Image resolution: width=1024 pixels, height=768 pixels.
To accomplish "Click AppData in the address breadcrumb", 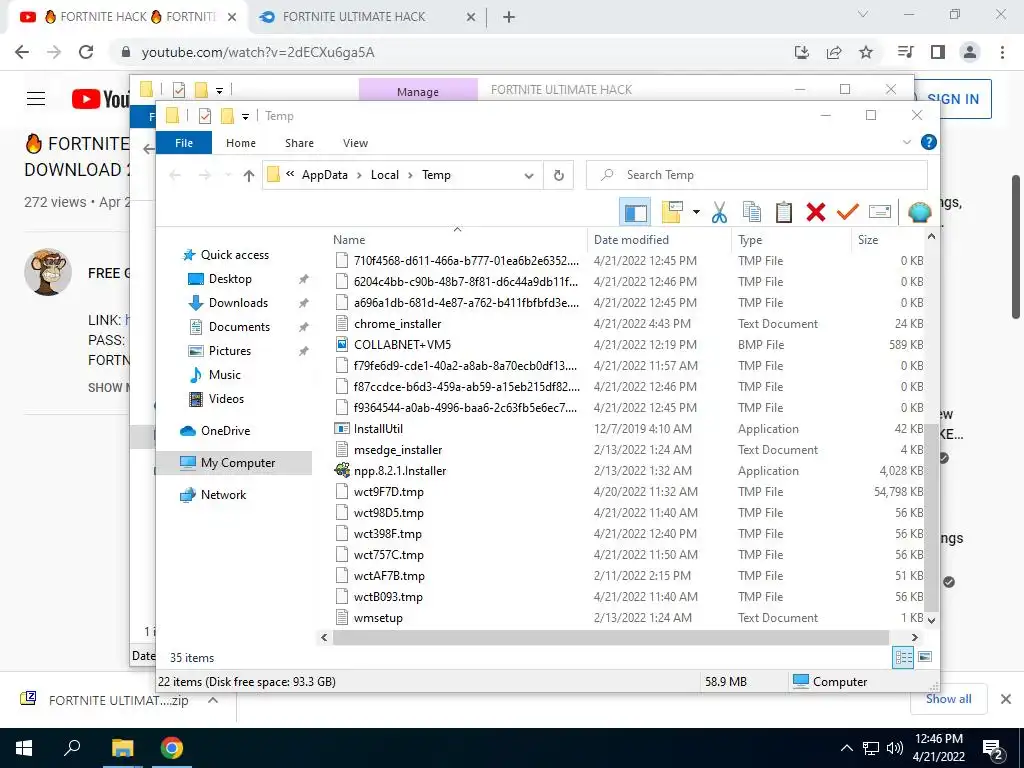I will point(325,175).
